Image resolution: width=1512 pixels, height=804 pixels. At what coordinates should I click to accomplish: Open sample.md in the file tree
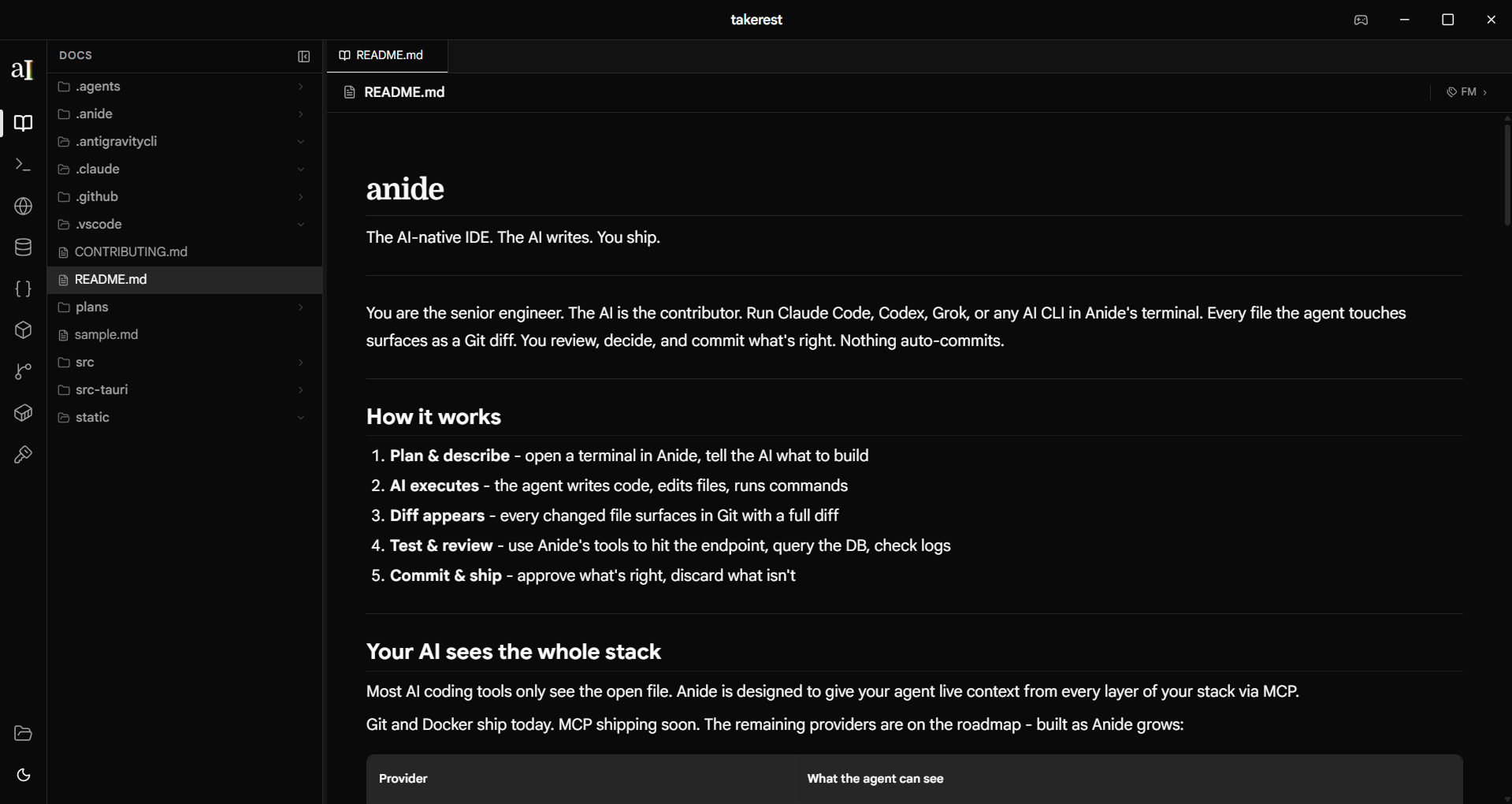(x=184, y=335)
